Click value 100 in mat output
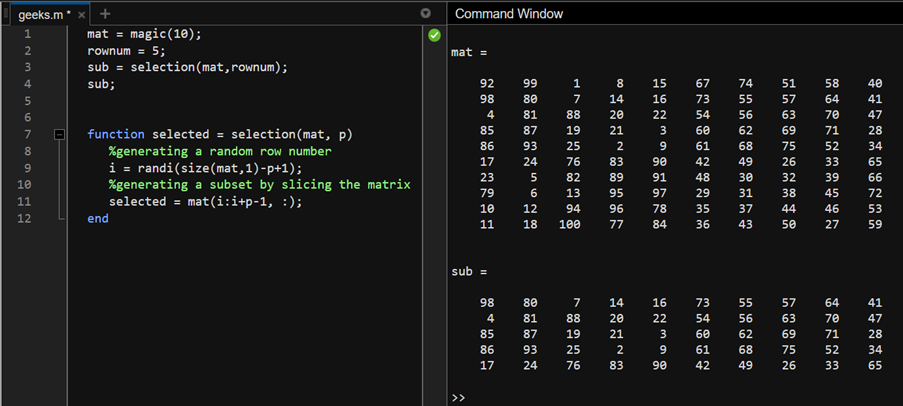Image resolution: width=903 pixels, height=406 pixels. click(x=570, y=225)
